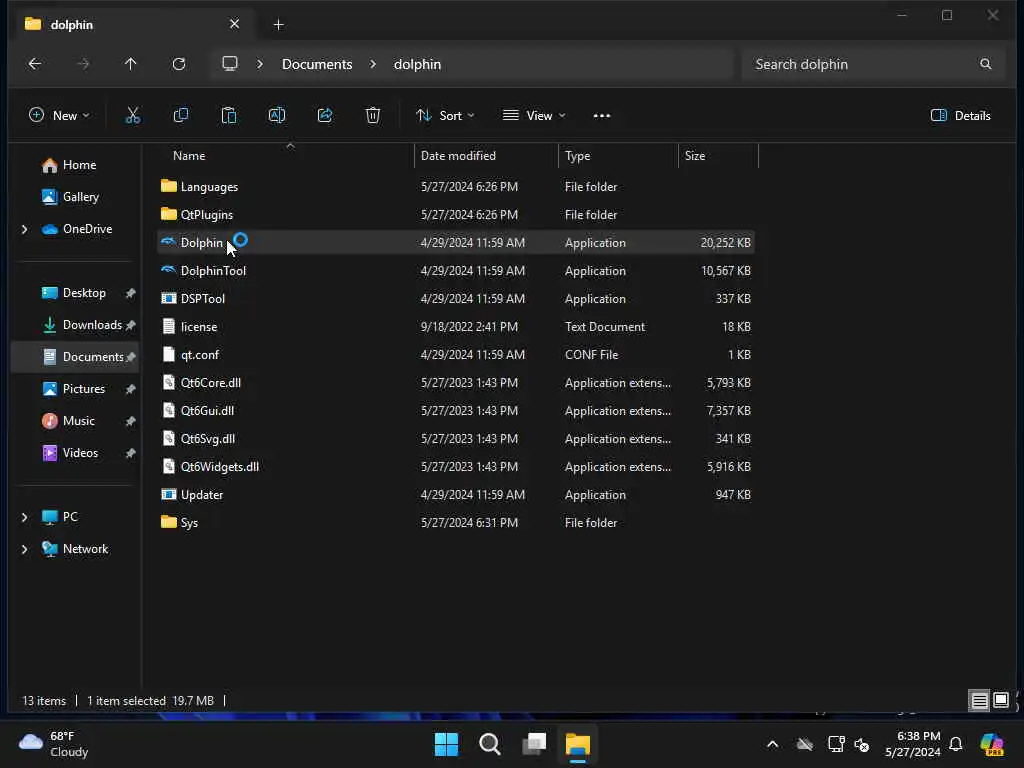The height and width of the screenshot is (768, 1024).
Task: Select Home in navigation pane
Action: pos(79,165)
